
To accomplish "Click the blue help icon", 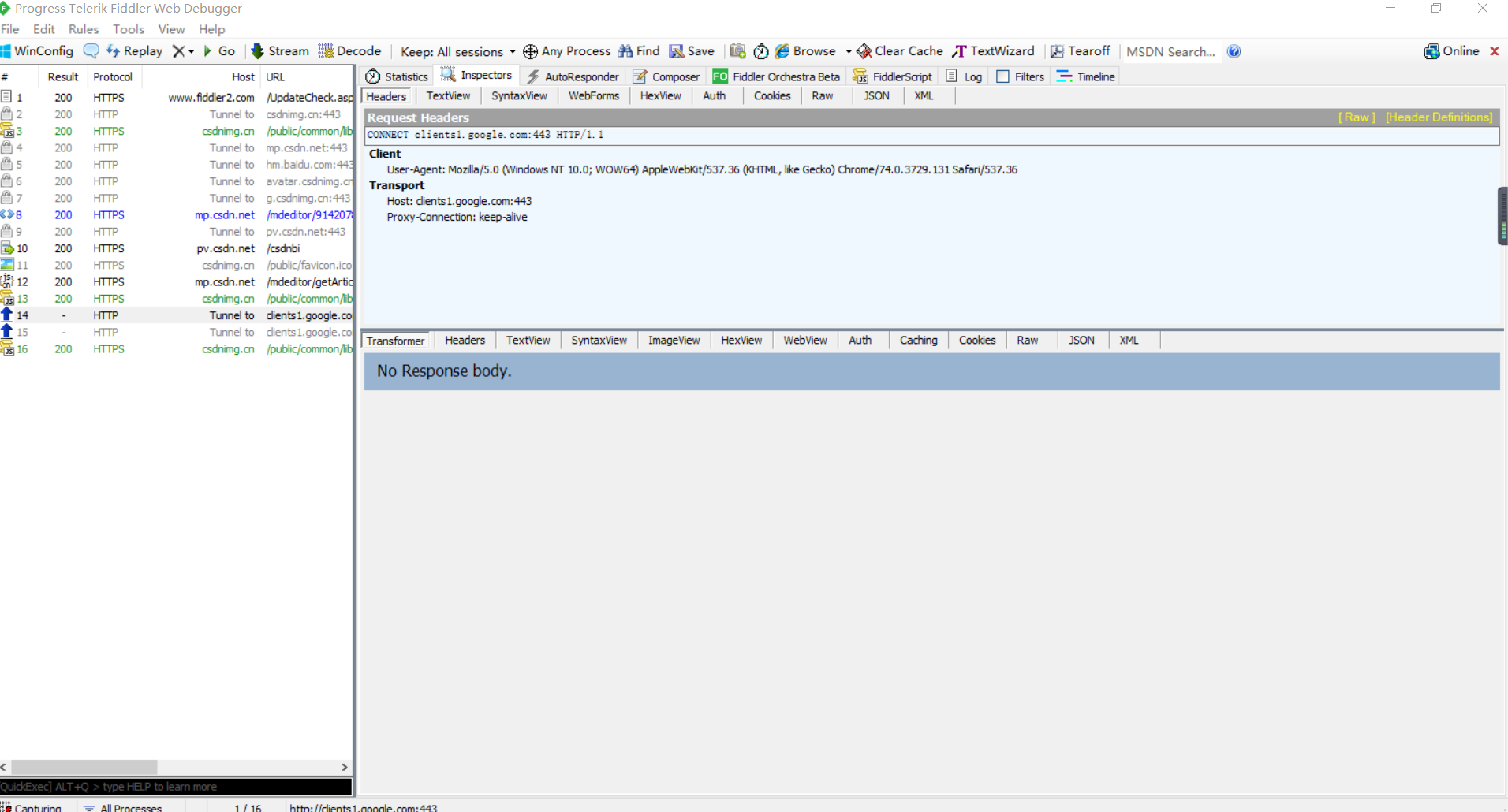I will (x=1234, y=51).
